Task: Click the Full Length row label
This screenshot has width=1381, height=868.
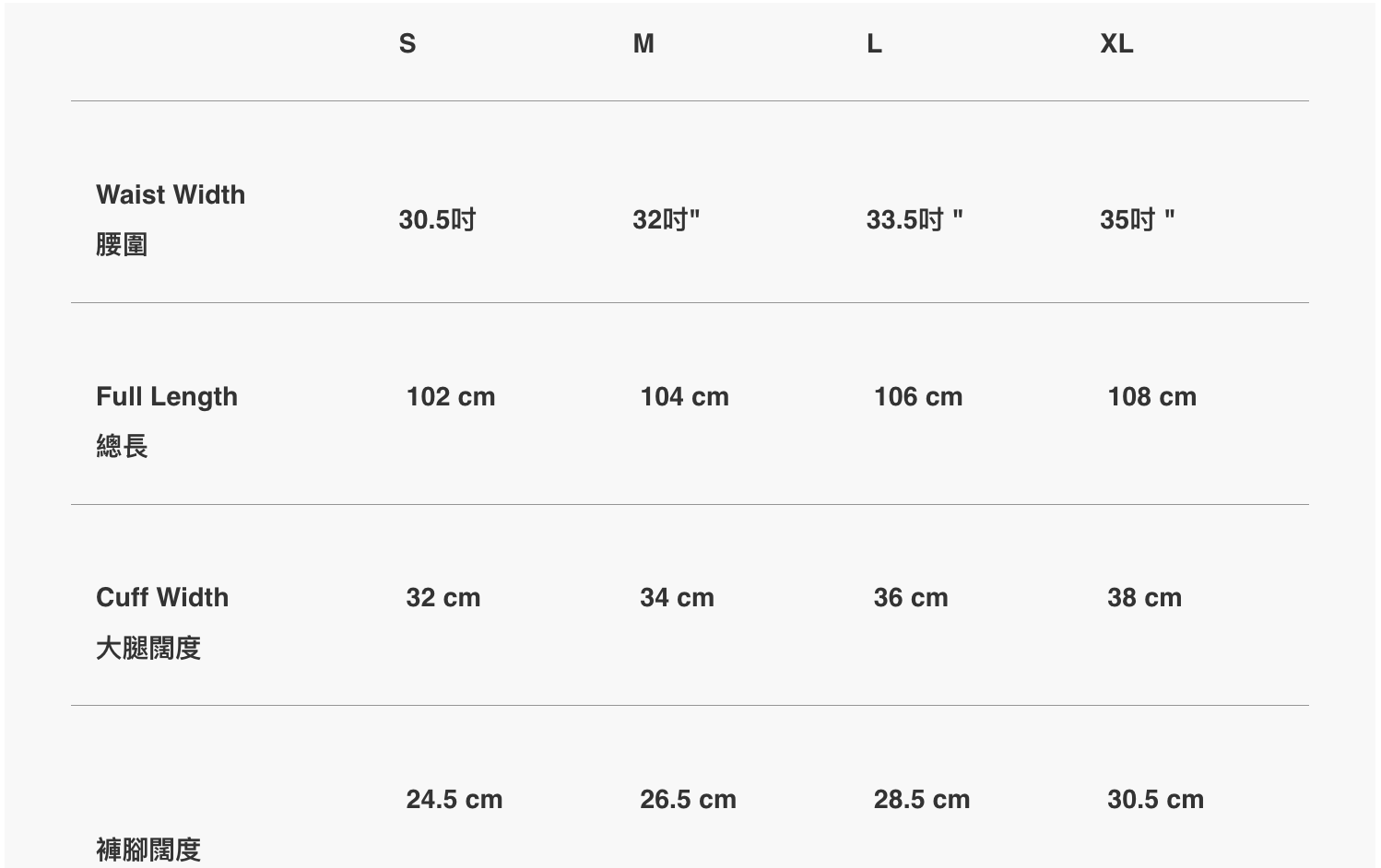Action: pos(167,396)
